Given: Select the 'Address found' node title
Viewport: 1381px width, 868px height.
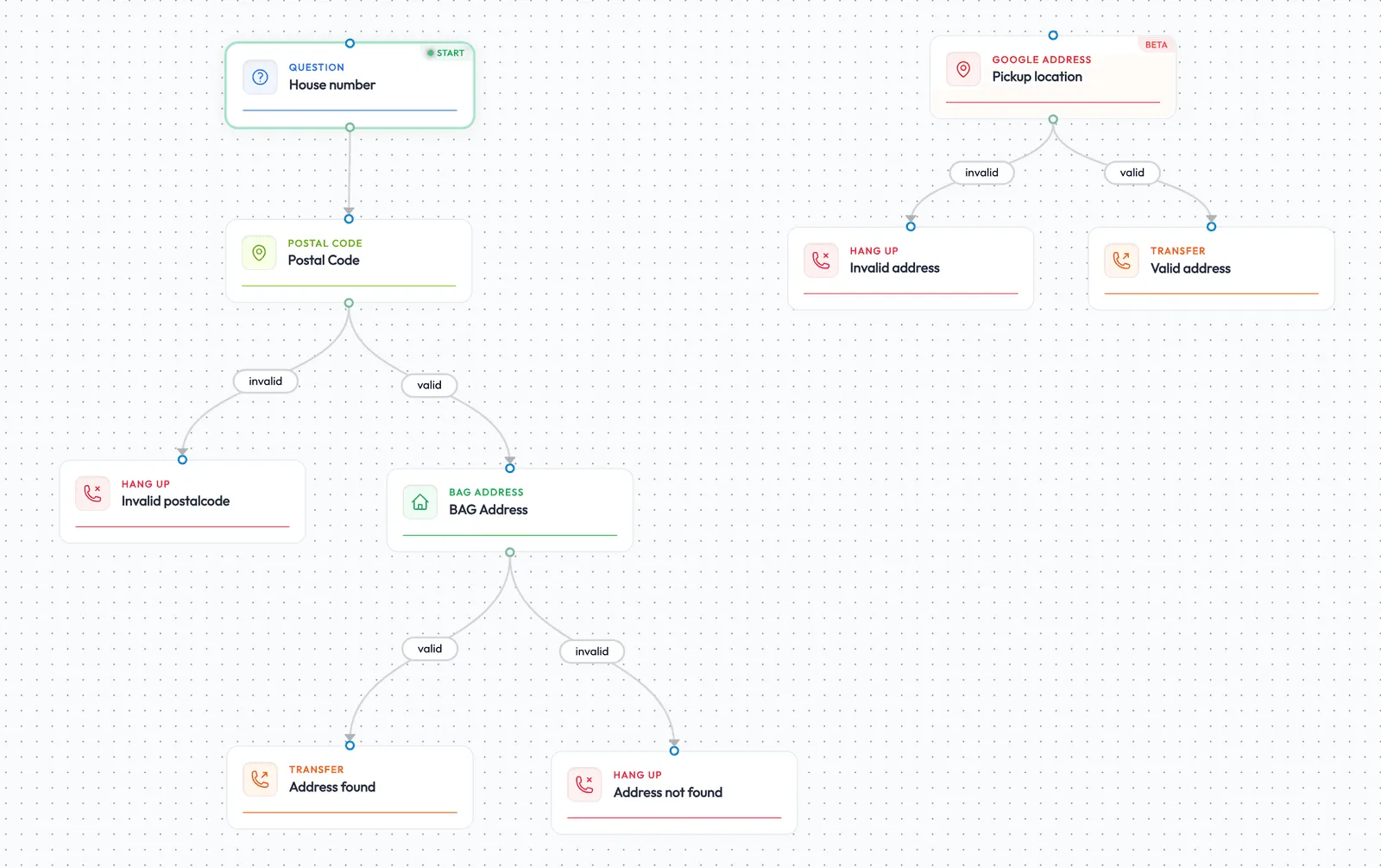Looking at the screenshot, I should pos(332,787).
